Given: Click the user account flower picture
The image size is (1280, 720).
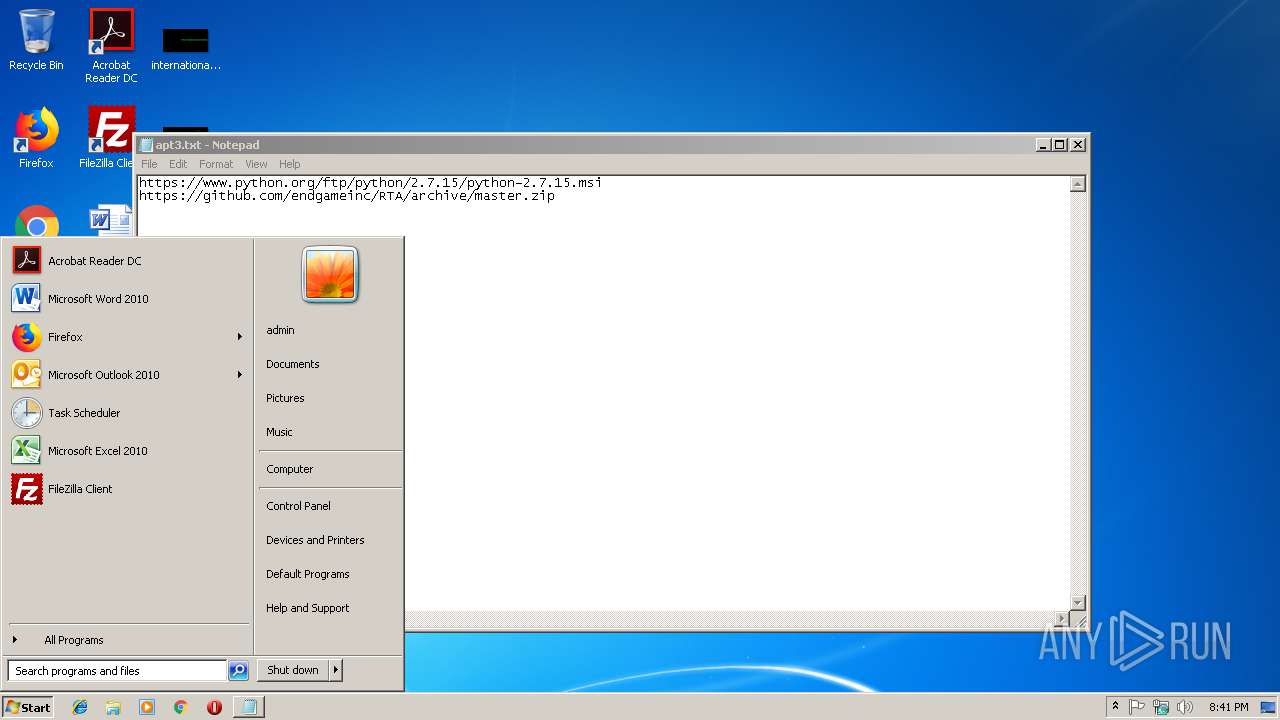Looking at the screenshot, I should pyautogui.click(x=330, y=274).
